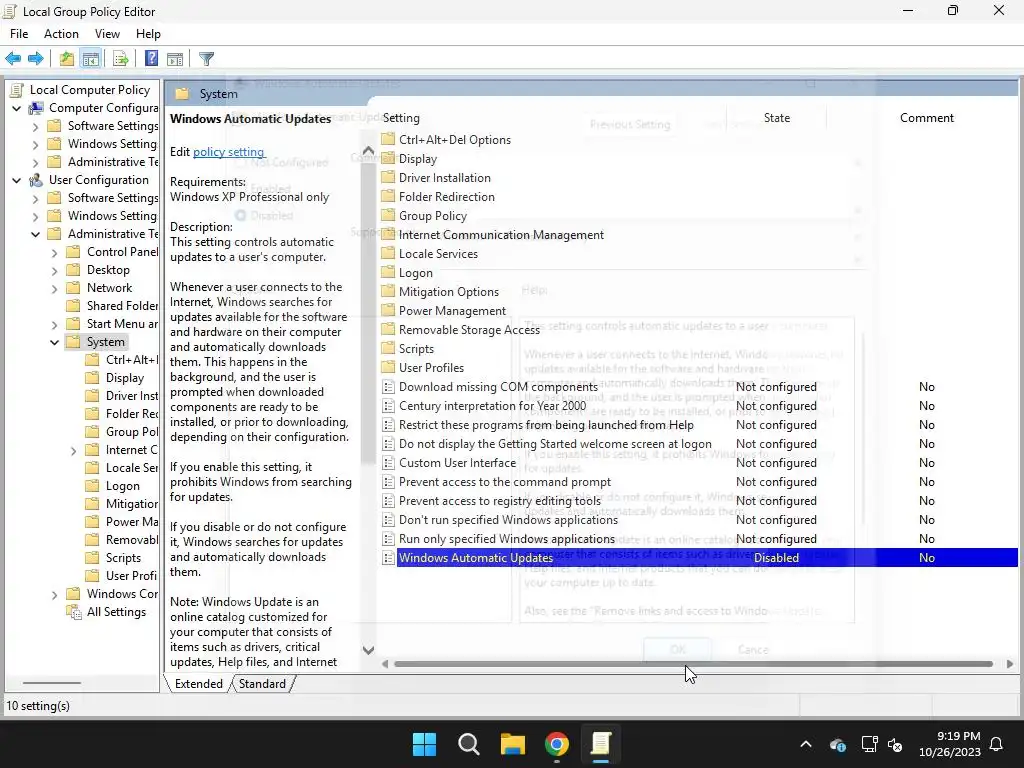Open the notification bell in the tray
The width and height of the screenshot is (1024, 768).
[997, 744]
